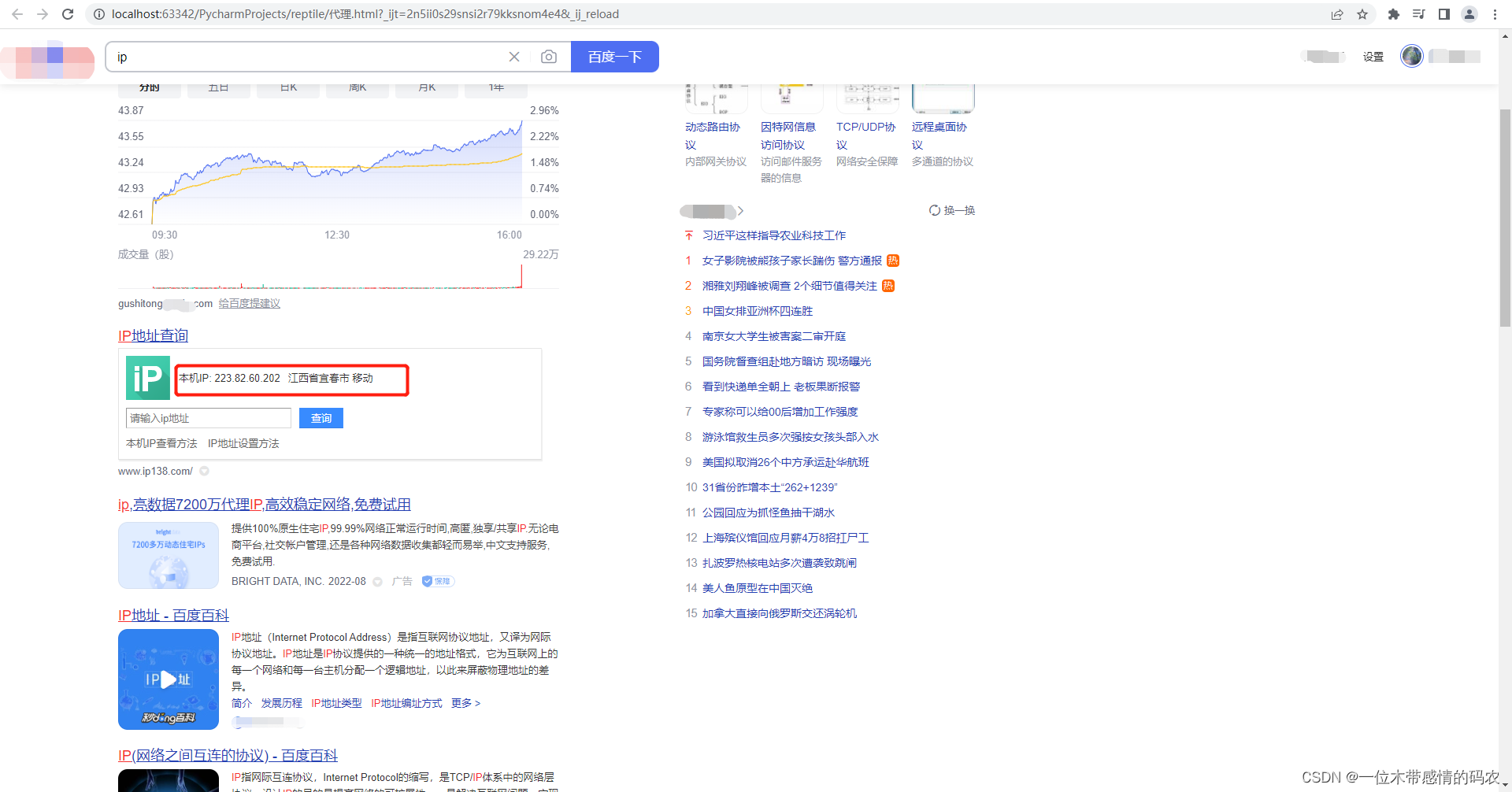Click the 7200多万动态住宅IPs ad thumbnail
1512x792 pixels.
click(169, 555)
